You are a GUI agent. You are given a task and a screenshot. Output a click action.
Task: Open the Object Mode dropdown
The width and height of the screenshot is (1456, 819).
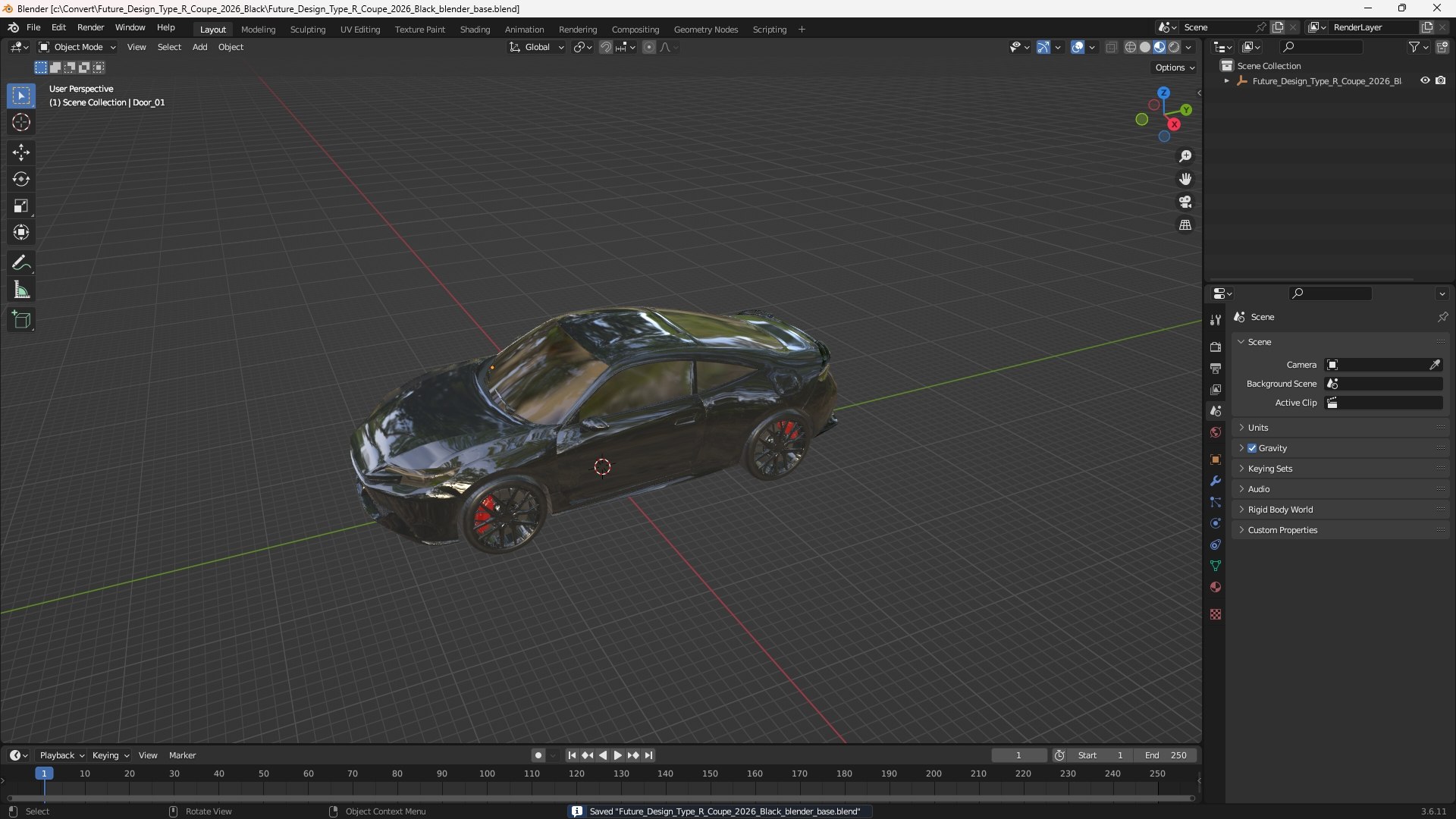tap(77, 47)
